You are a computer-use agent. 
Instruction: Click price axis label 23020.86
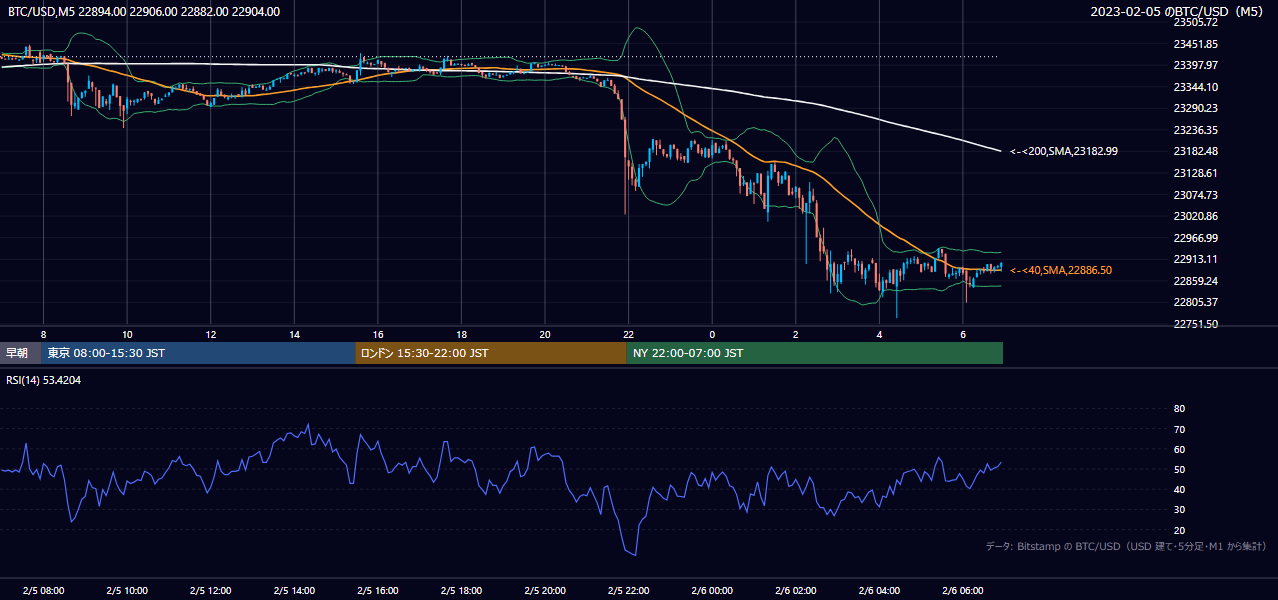[x=1195, y=216]
